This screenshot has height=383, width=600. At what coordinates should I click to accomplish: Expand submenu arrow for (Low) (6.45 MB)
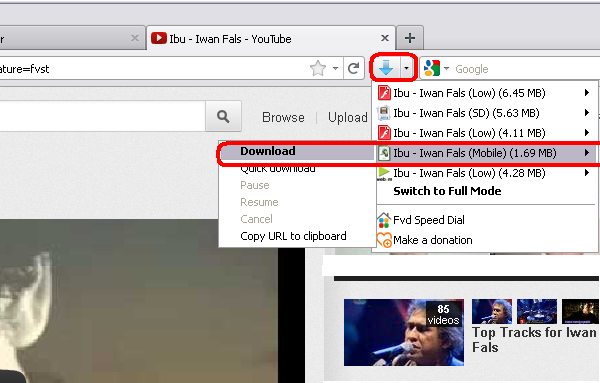pos(587,93)
